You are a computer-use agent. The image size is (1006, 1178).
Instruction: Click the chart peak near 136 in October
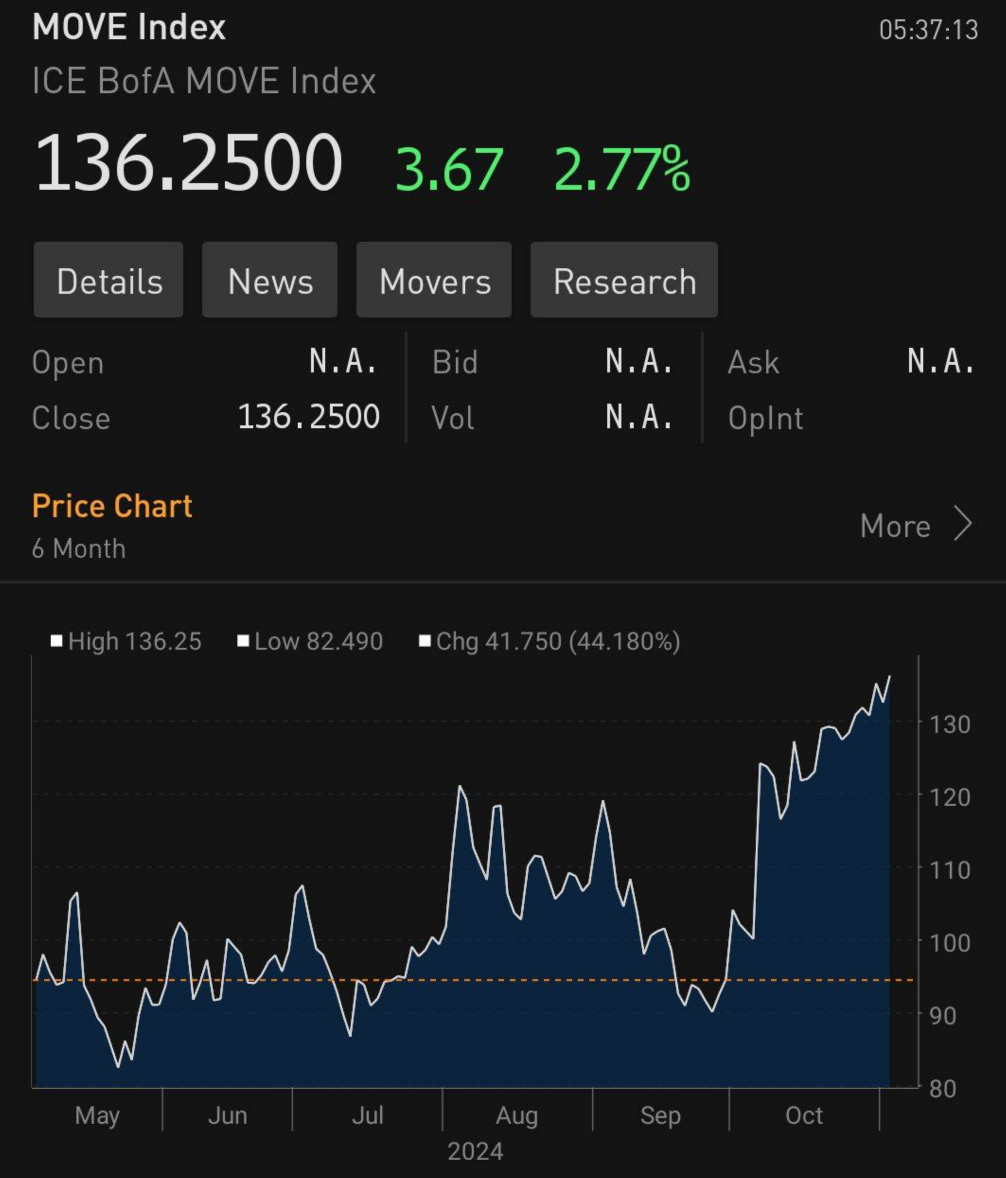coord(890,677)
